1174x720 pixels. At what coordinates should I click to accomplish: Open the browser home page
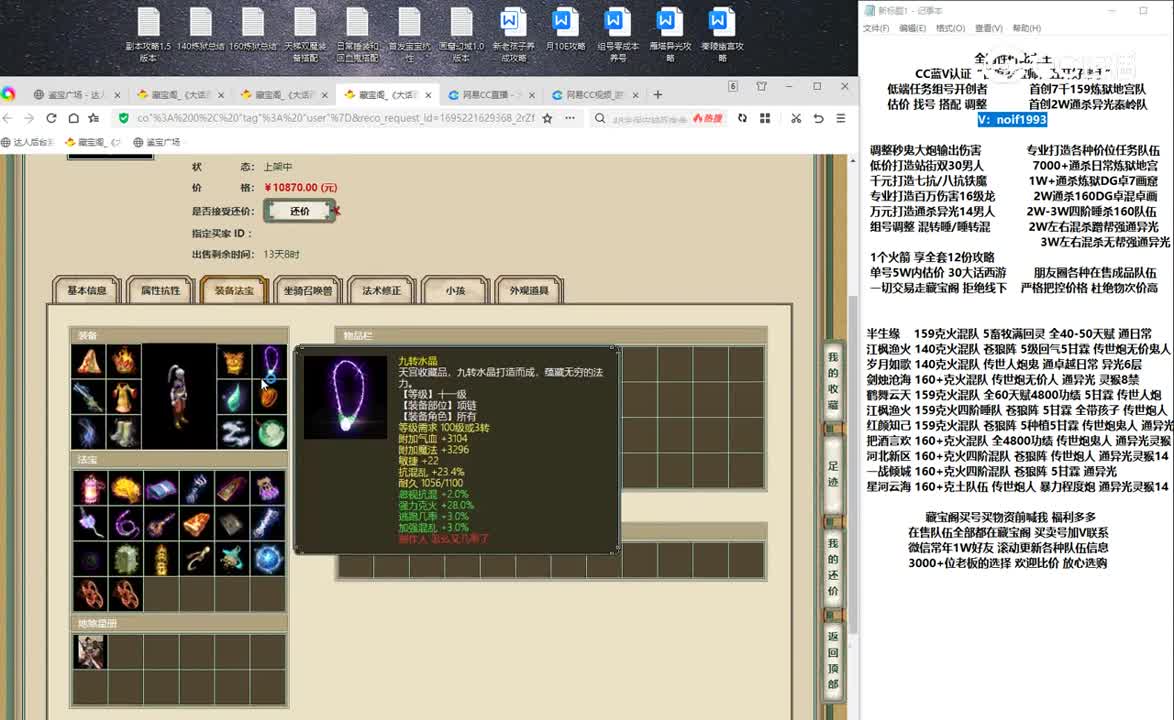73,118
